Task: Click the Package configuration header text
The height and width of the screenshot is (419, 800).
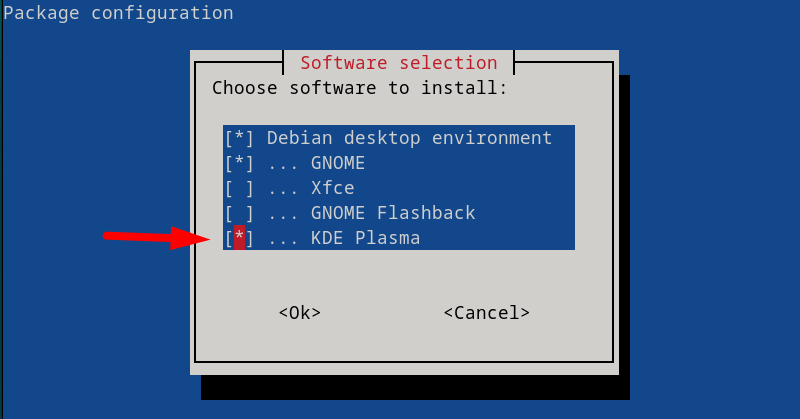Action: click(118, 13)
